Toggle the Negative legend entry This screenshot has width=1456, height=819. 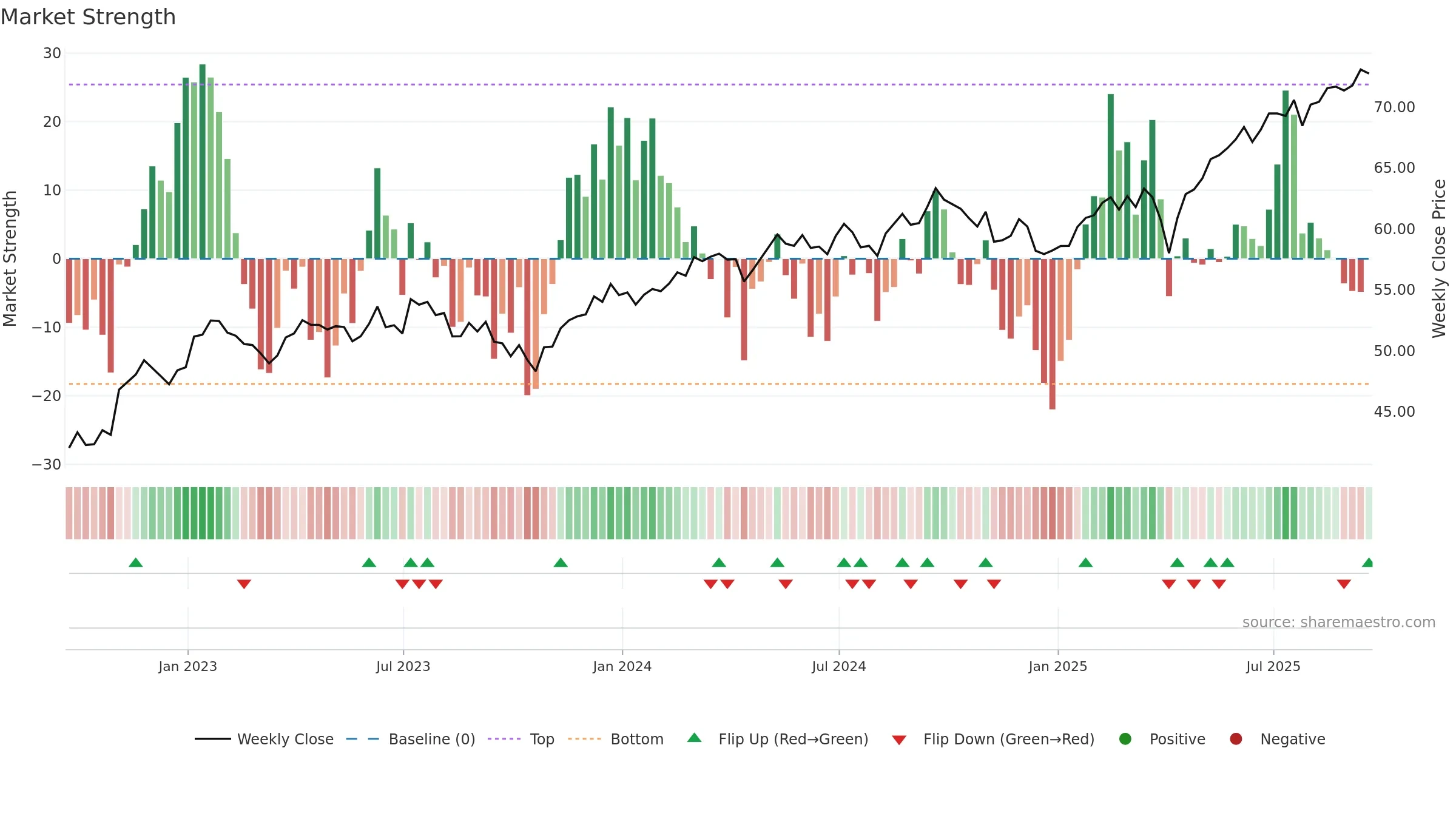click(x=1277, y=739)
